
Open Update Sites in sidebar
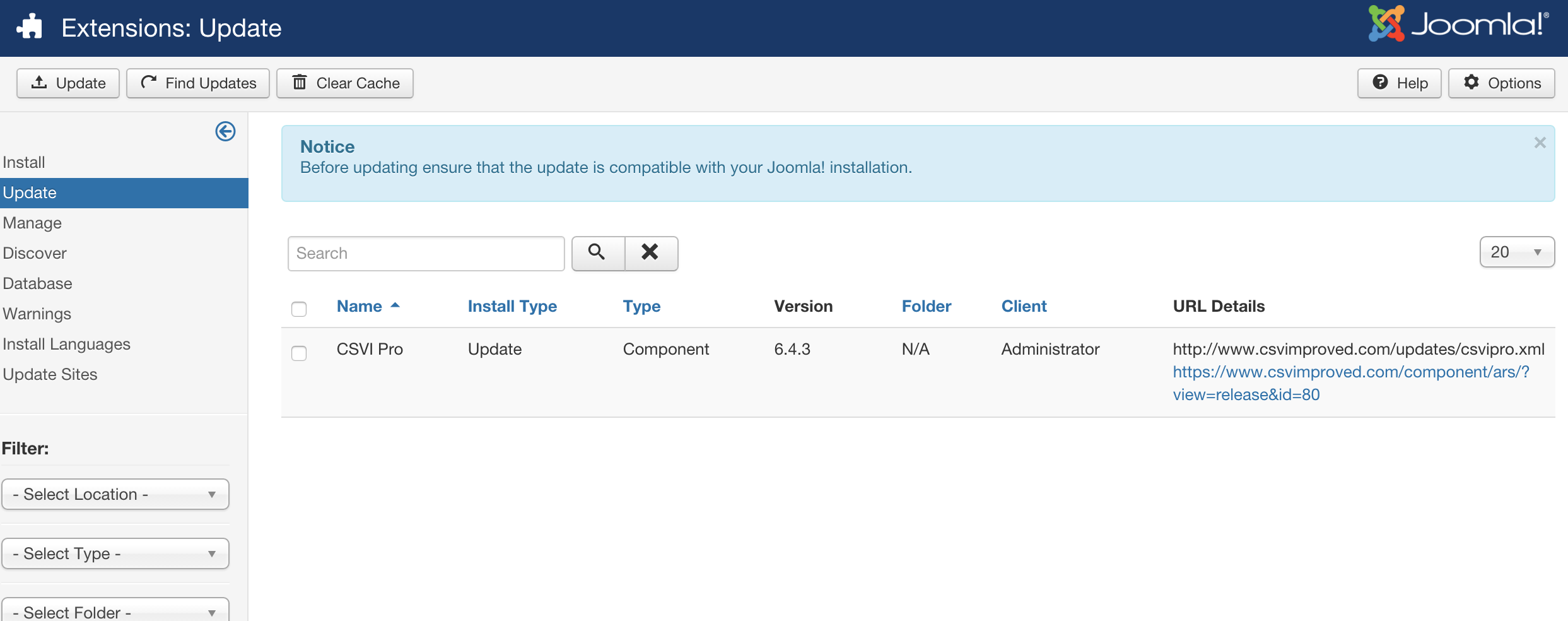(x=50, y=374)
